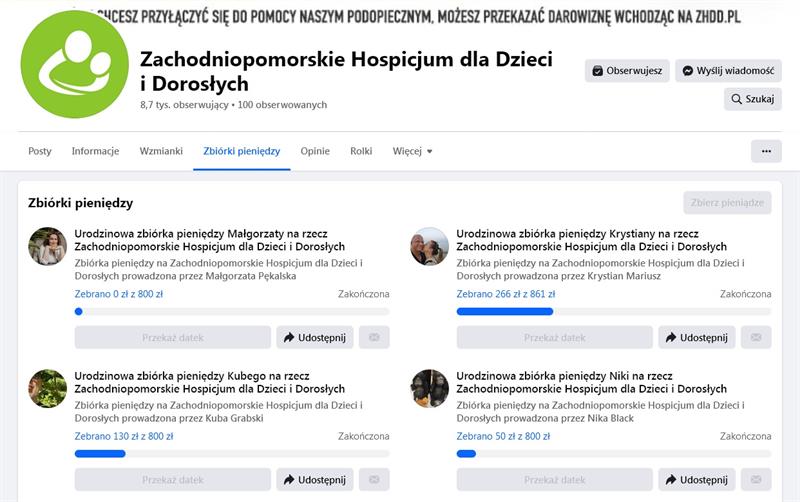800x502 pixels.
Task: Click envelope icon in Kuba's fundraiser
Action: tap(374, 480)
